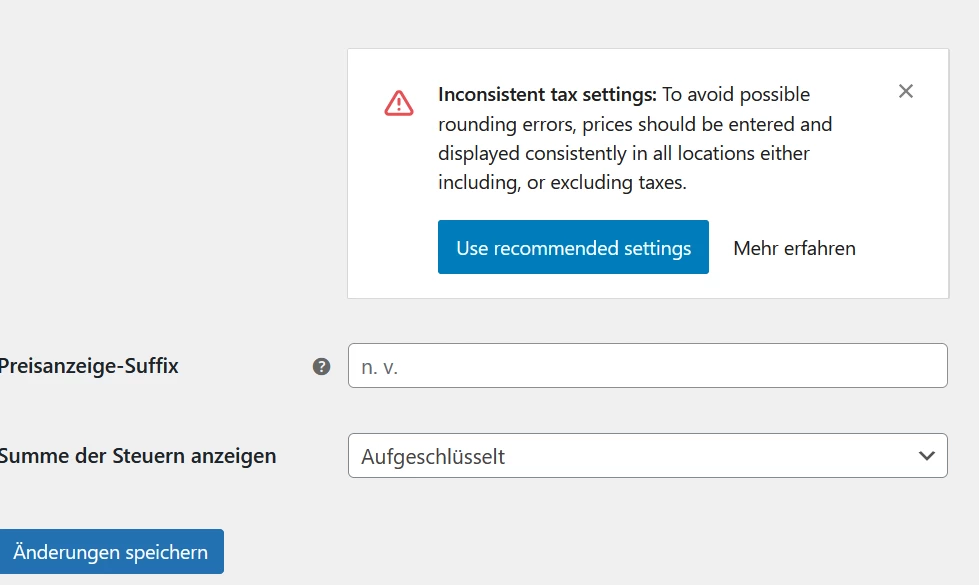Click the question mark help icon
Image resolution: width=979 pixels, height=585 pixels.
click(x=321, y=366)
